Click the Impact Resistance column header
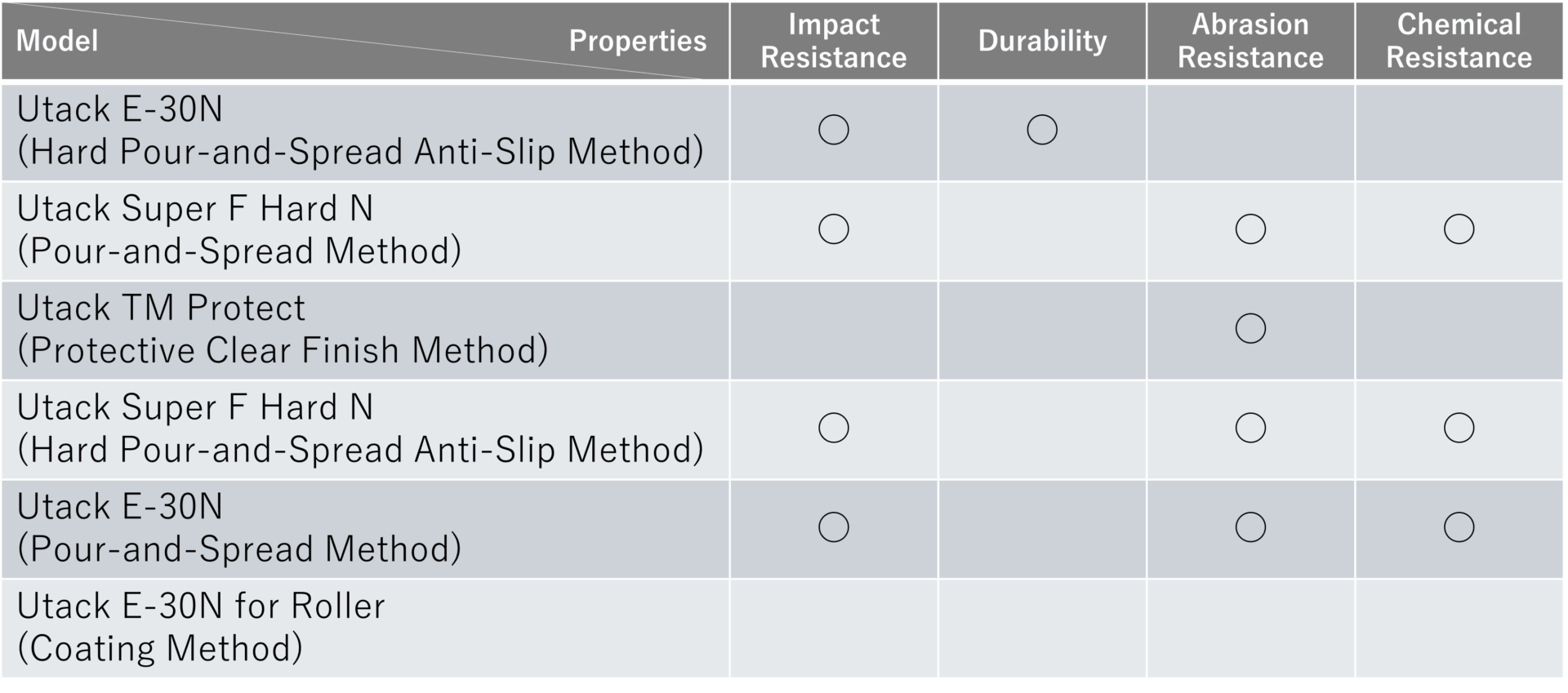Screen dimensions: 1568x693 [833, 41]
